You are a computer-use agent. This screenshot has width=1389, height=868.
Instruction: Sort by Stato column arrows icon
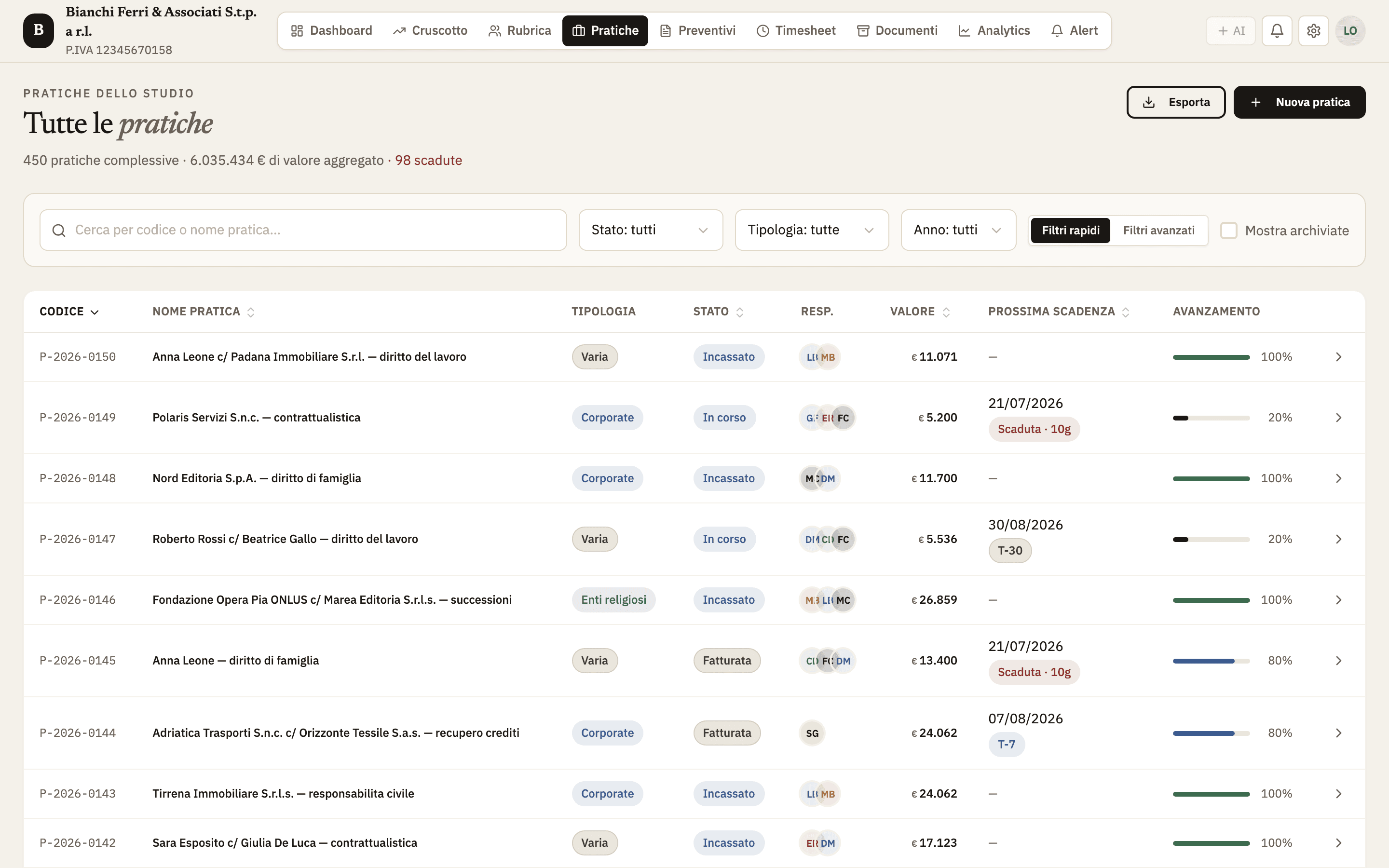point(740,312)
